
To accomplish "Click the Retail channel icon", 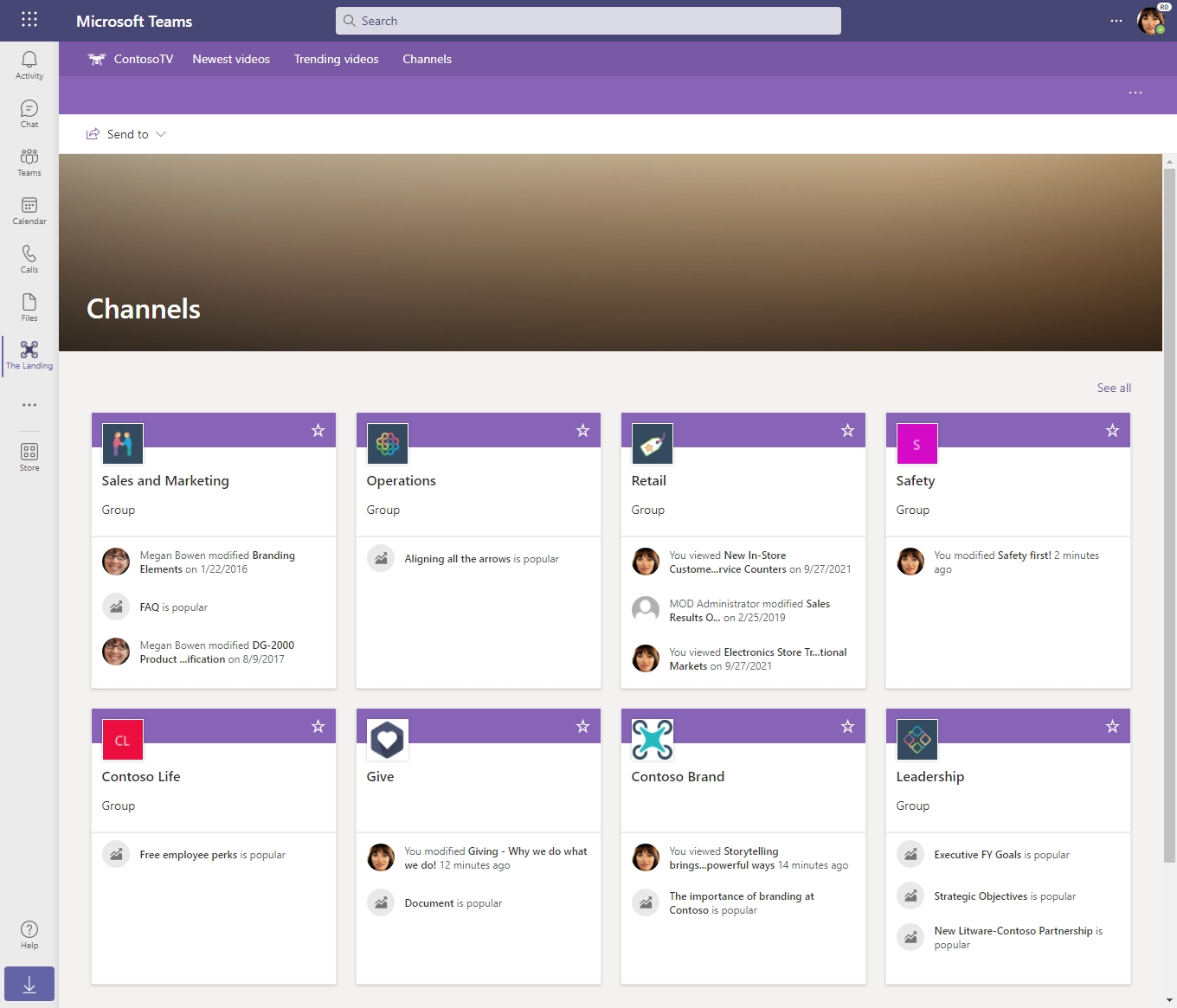I will (x=653, y=445).
